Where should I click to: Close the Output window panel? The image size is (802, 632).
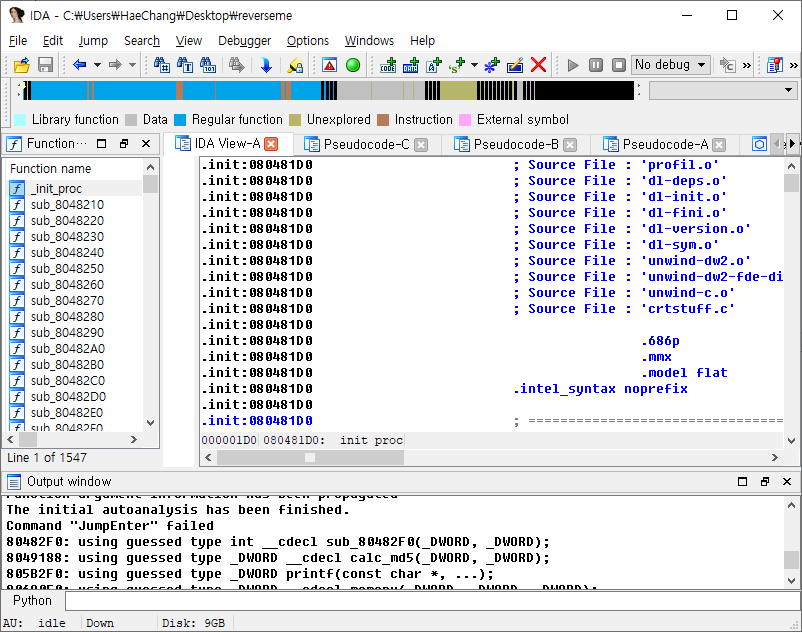787,481
